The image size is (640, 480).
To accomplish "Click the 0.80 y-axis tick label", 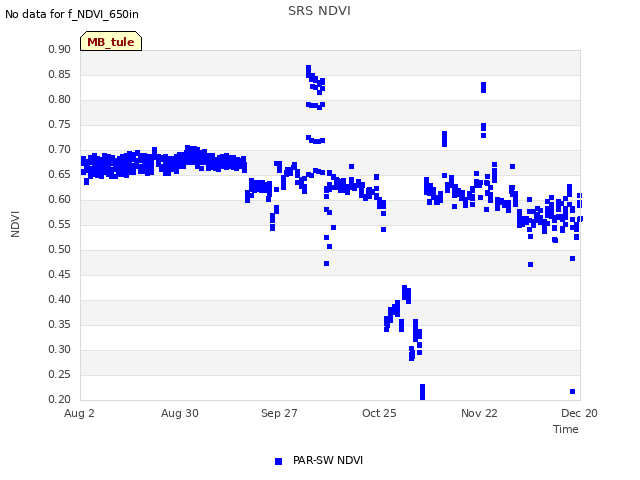I will coord(60,99).
